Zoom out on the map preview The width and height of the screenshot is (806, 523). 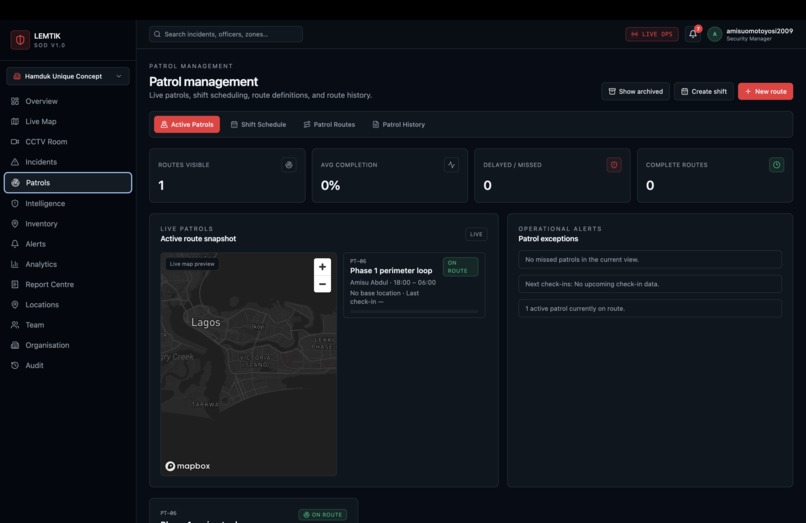(x=322, y=284)
